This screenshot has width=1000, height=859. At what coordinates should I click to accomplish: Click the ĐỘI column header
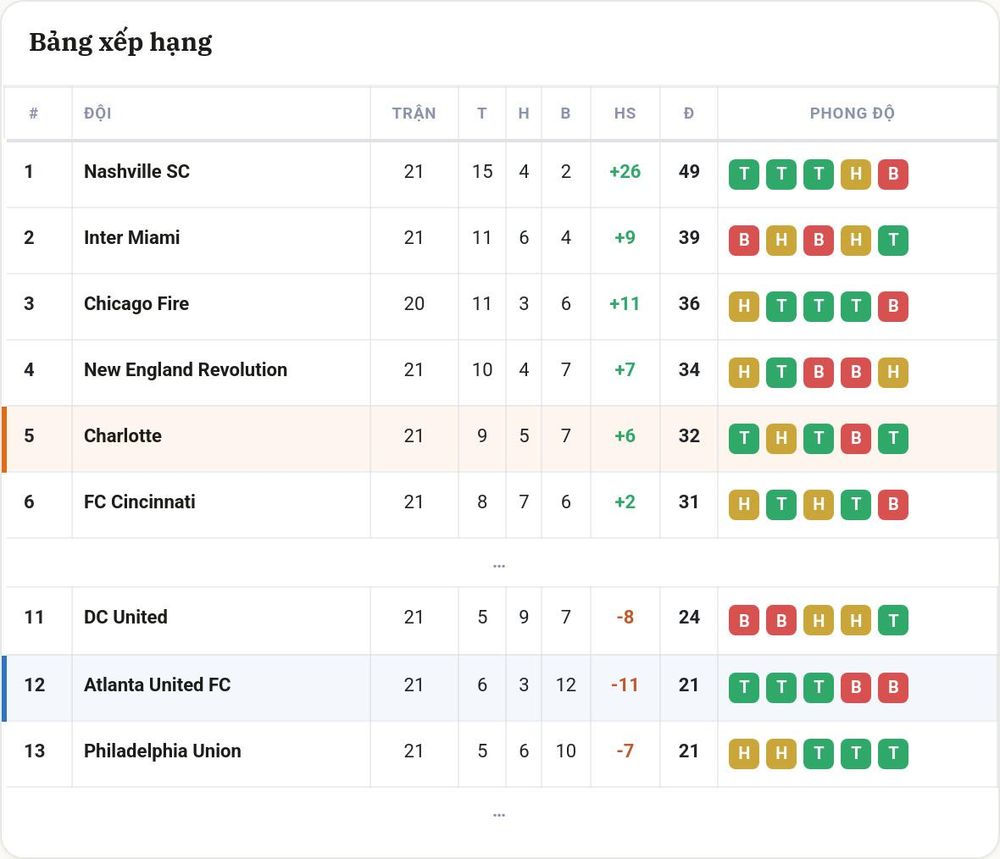(x=98, y=113)
